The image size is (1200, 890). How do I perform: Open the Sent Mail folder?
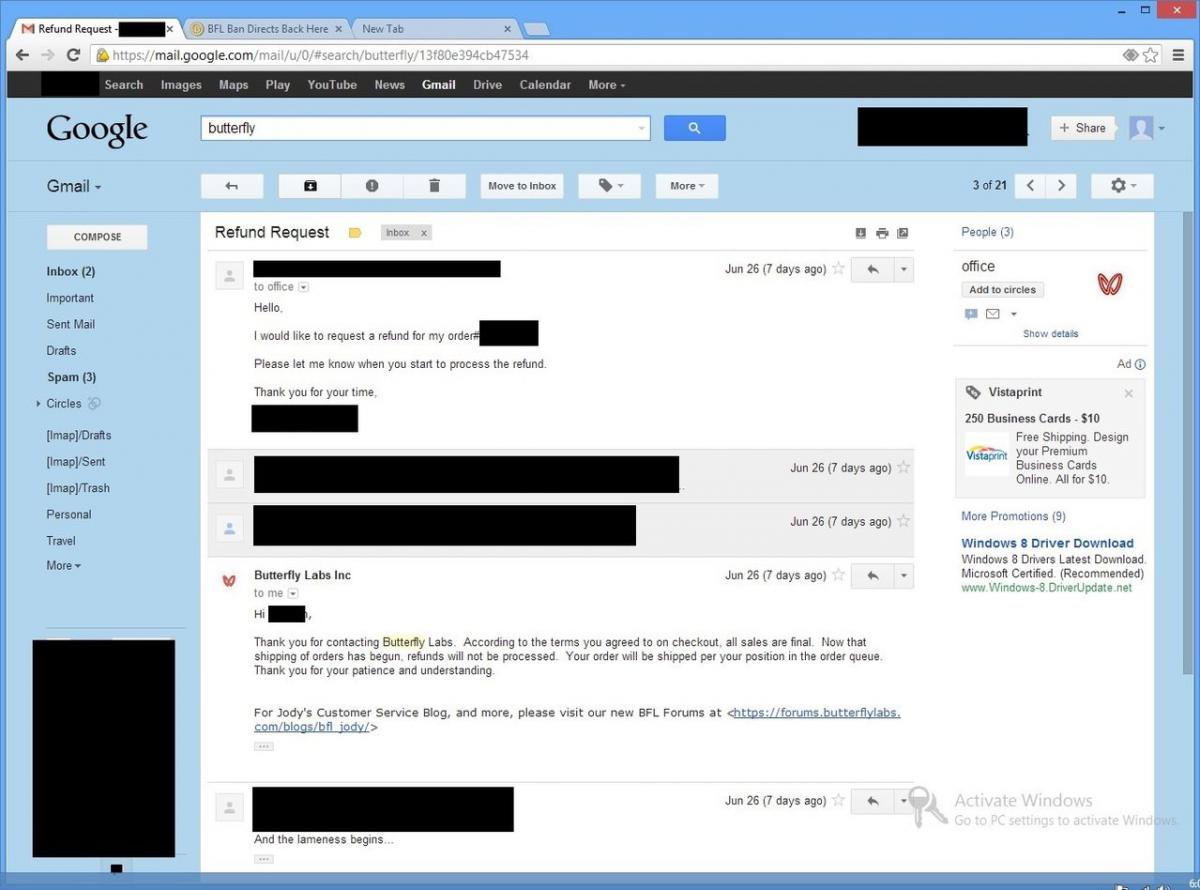pyautogui.click(x=72, y=324)
